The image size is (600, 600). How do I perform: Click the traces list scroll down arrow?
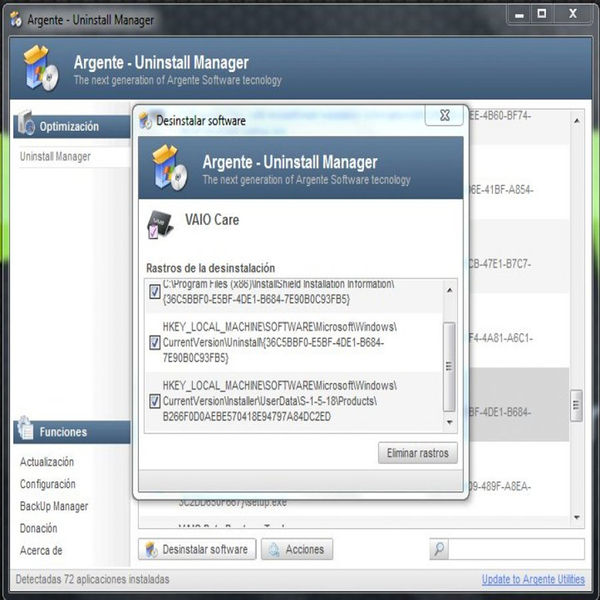(x=450, y=422)
